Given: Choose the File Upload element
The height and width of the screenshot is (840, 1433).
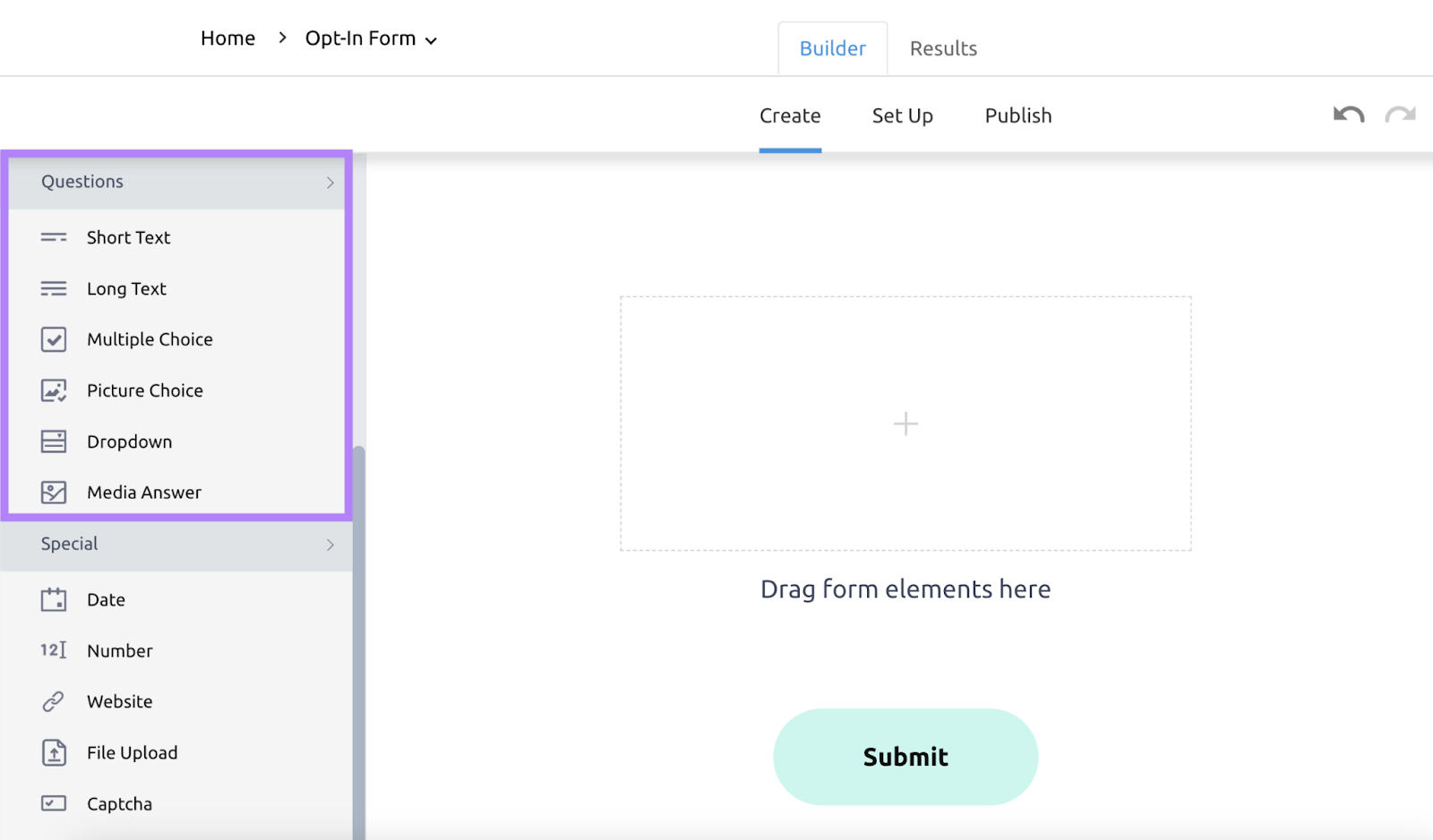Looking at the screenshot, I should tap(132, 752).
